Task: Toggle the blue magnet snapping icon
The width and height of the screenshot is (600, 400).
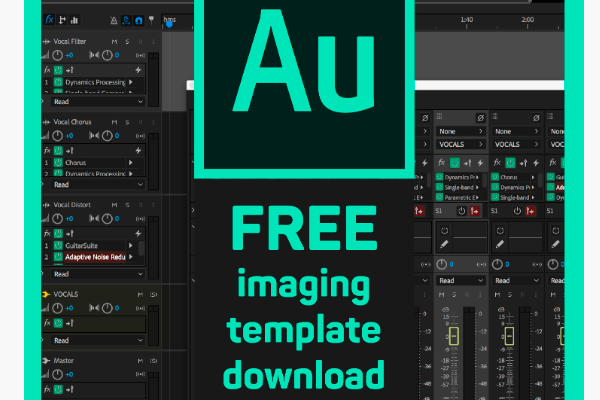Action: tap(139, 20)
